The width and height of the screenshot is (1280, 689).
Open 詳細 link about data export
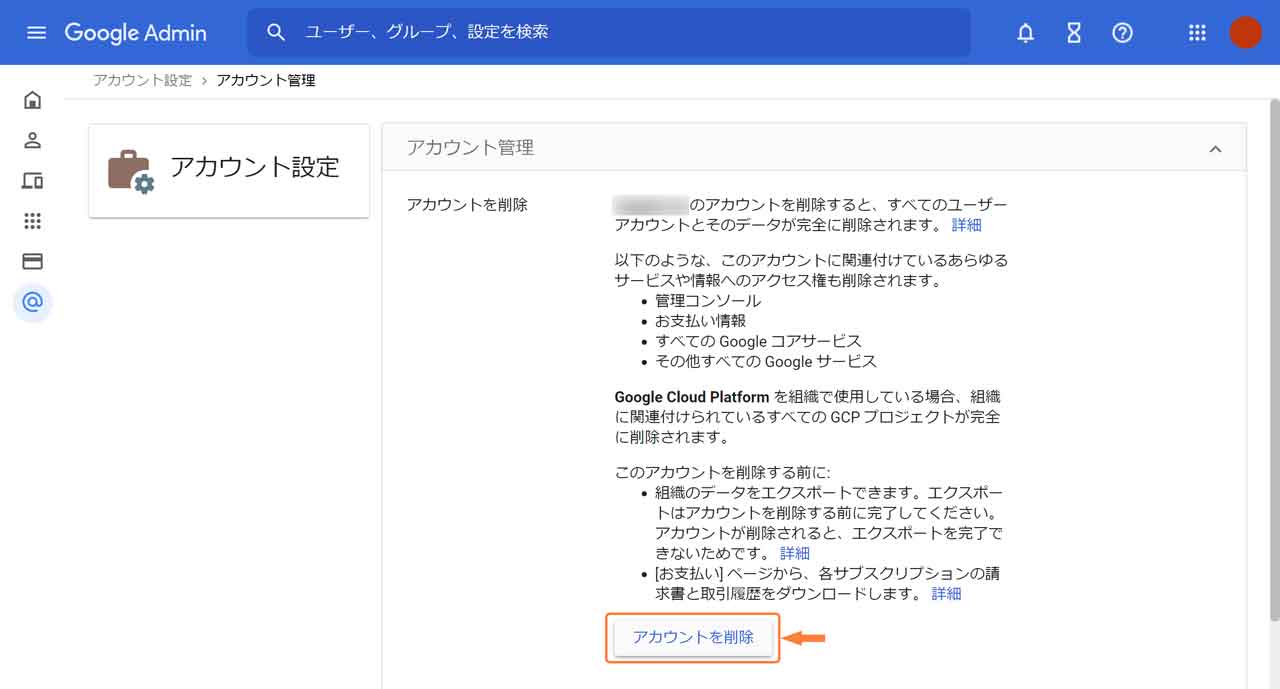point(795,553)
